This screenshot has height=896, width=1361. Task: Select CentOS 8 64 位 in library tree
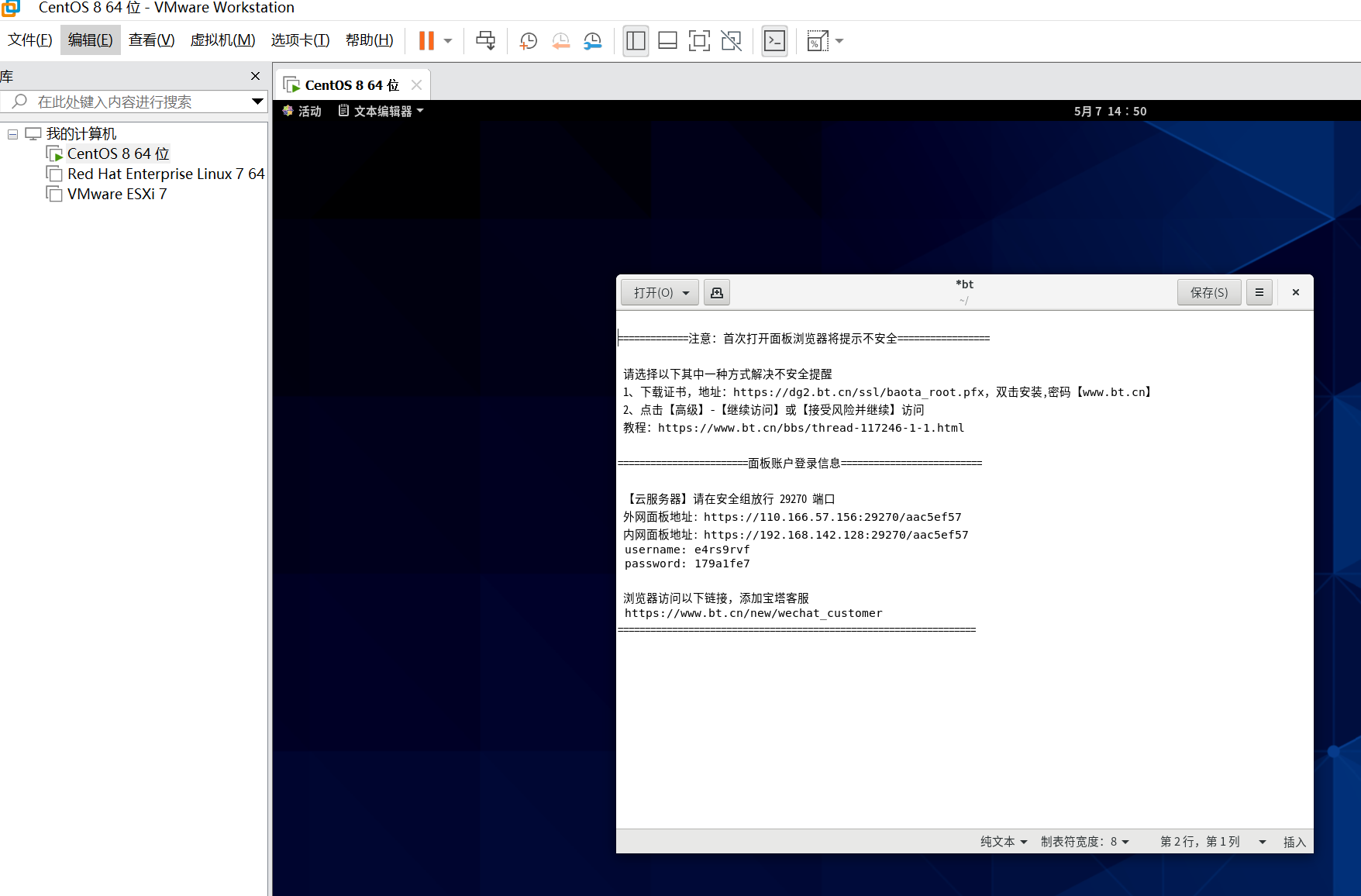(x=118, y=153)
